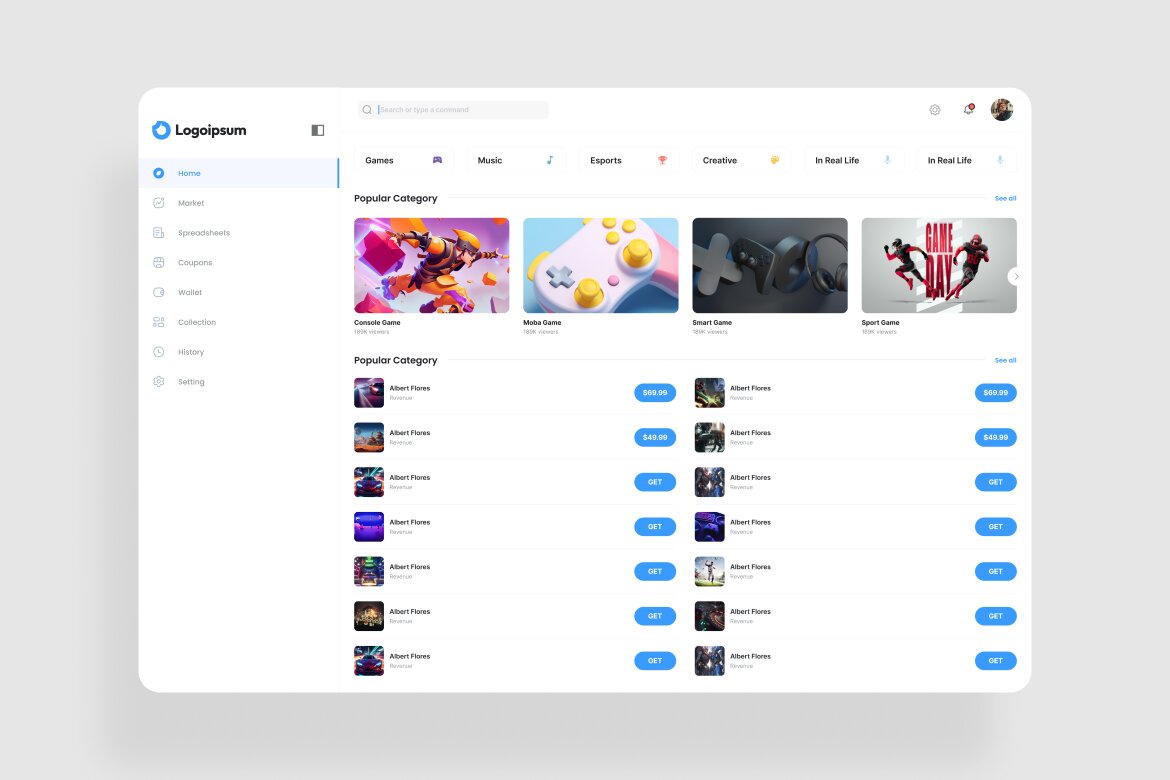The image size is (1170, 780).
Task: Open the Spreadsheets section
Action: click(x=202, y=232)
